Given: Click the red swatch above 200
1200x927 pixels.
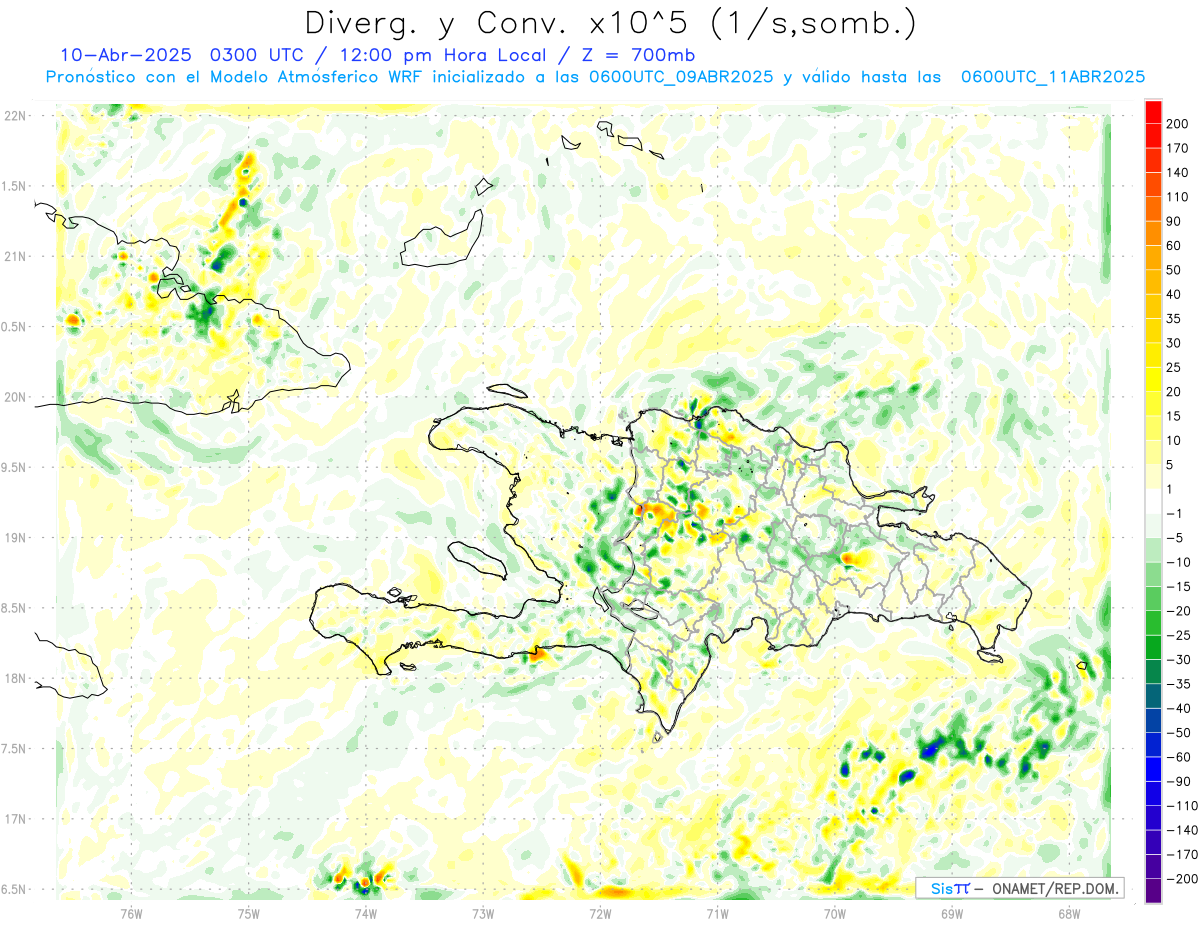Looking at the screenshot, I should click(x=1153, y=112).
